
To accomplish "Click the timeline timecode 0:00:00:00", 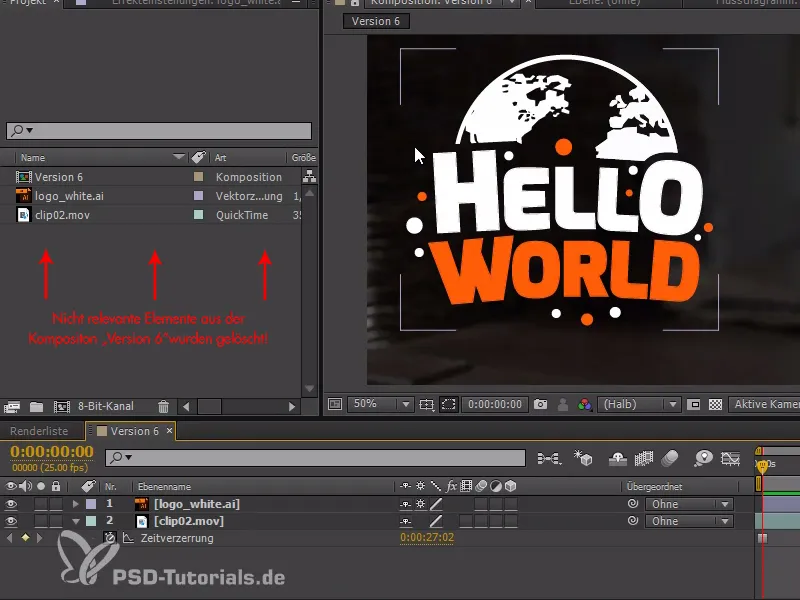I will pos(52,452).
